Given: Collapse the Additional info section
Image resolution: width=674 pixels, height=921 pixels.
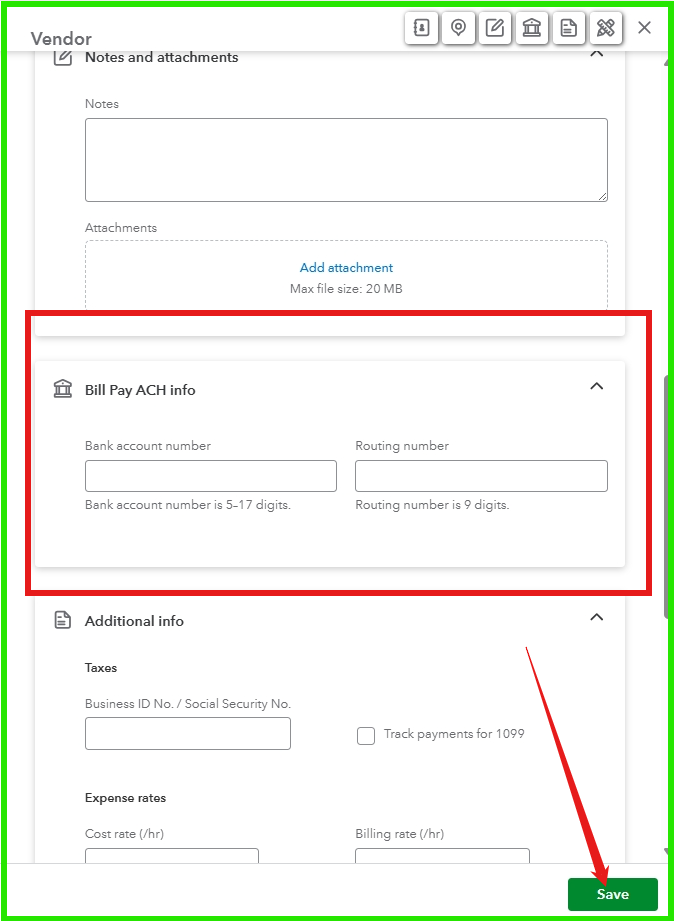Looking at the screenshot, I should [x=596, y=617].
